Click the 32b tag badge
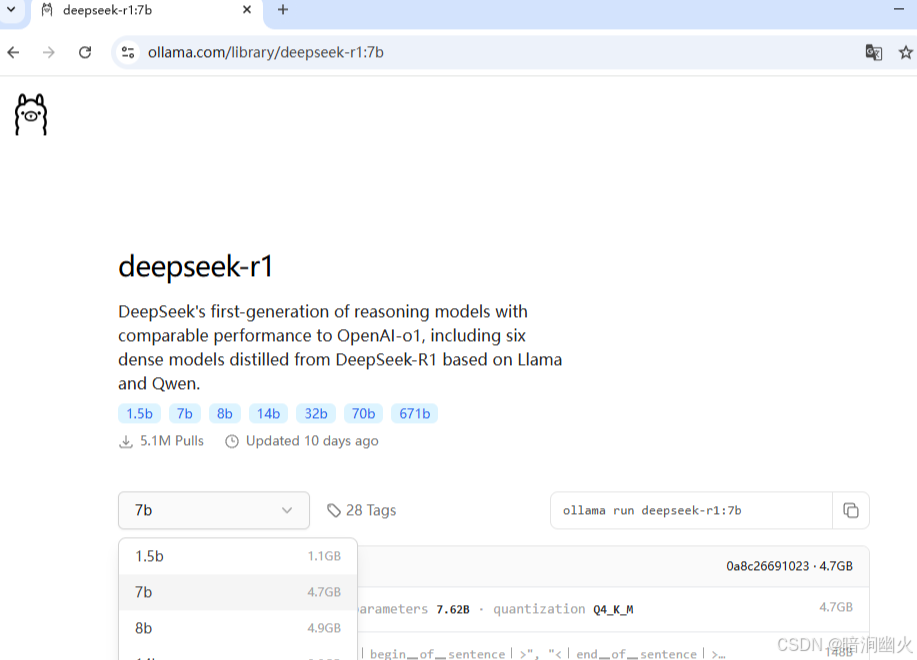This screenshot has width=917, height=660. point(316,413)
